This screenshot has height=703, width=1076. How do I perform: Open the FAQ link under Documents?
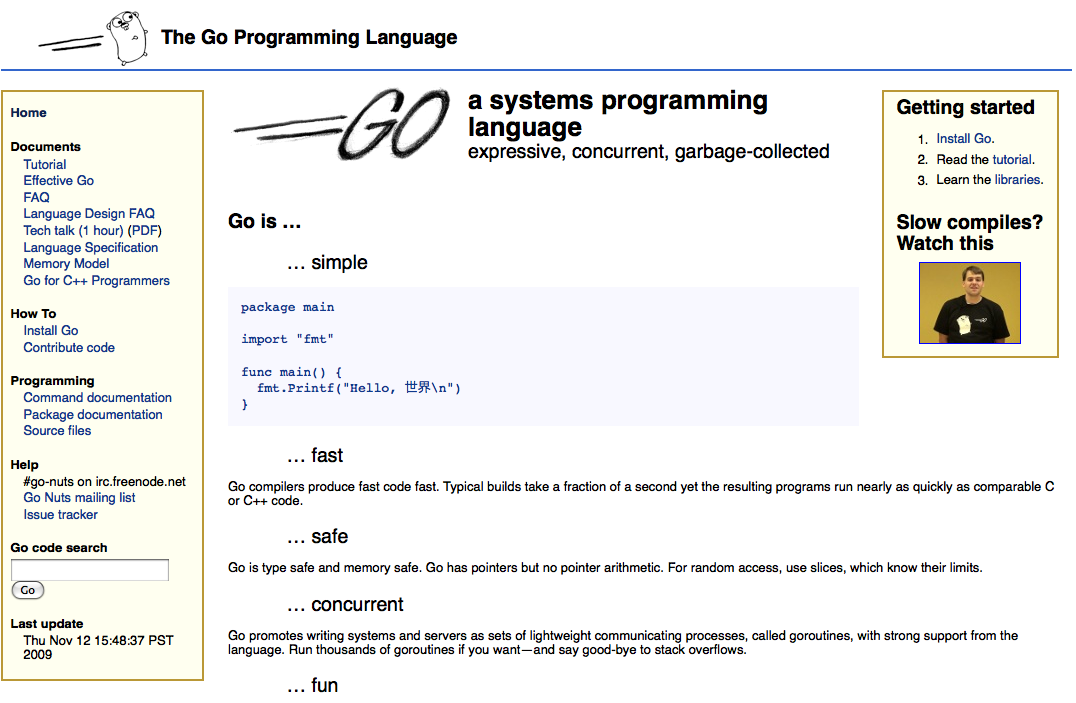pyautogui.click(x=36, y=198)
